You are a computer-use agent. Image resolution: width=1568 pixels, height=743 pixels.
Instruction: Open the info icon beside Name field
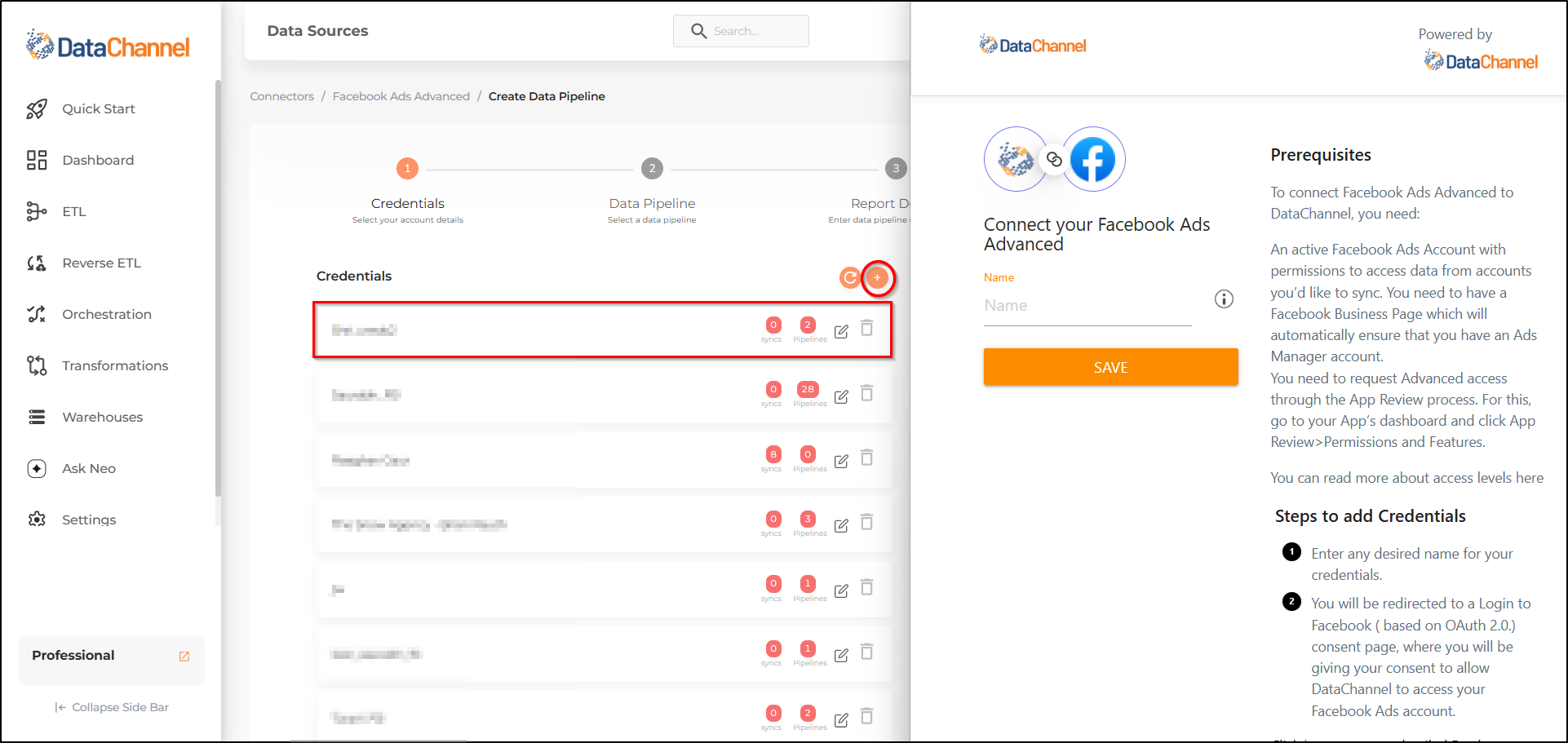tap(1224, 299)
